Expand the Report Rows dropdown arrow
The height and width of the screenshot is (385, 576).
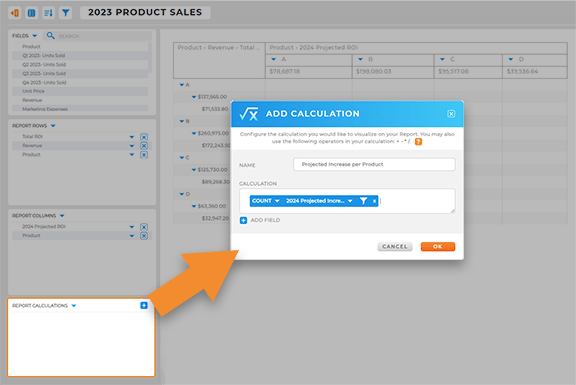(x=53, y=126)
